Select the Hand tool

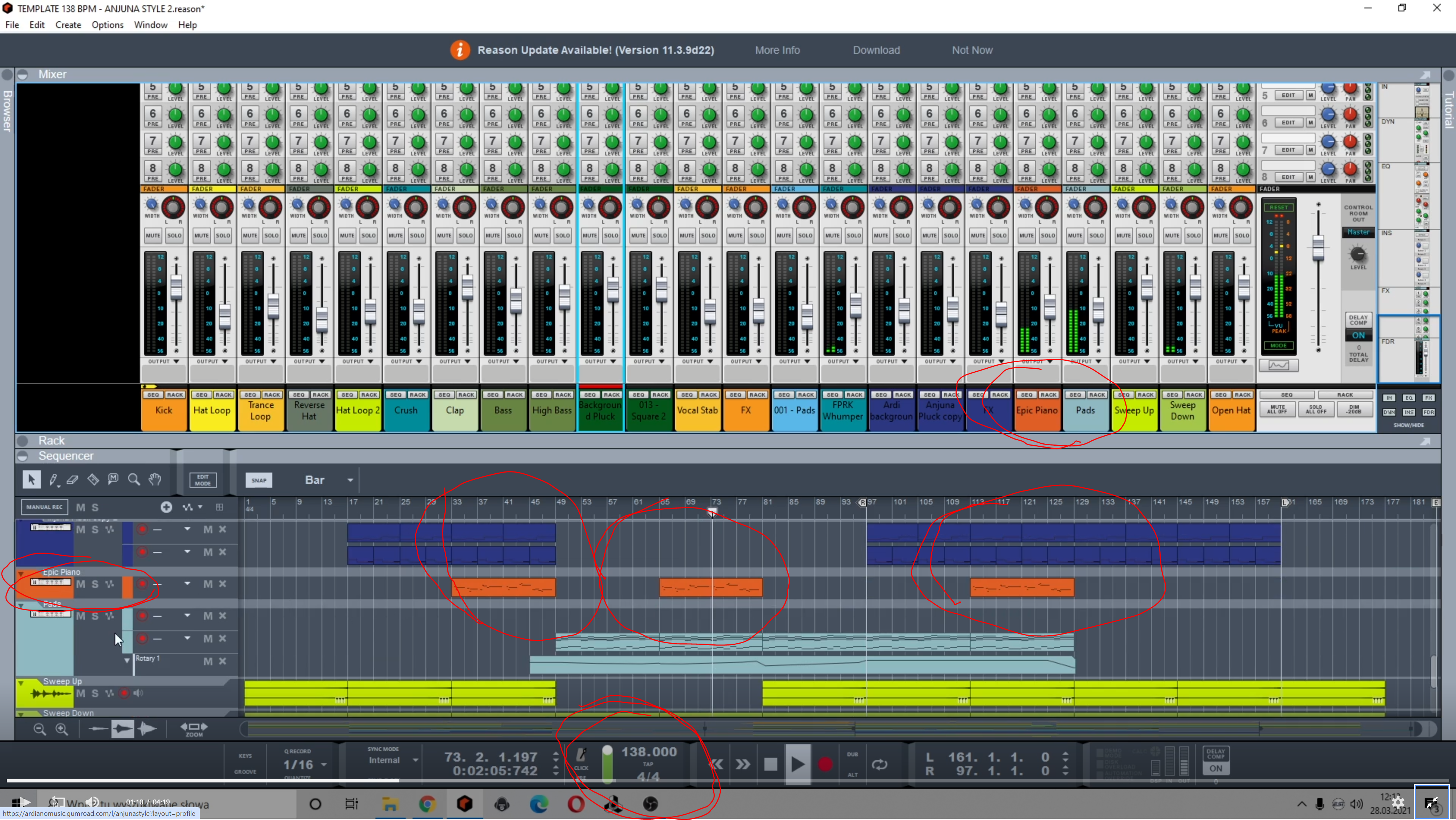click(x=155, y=480)
